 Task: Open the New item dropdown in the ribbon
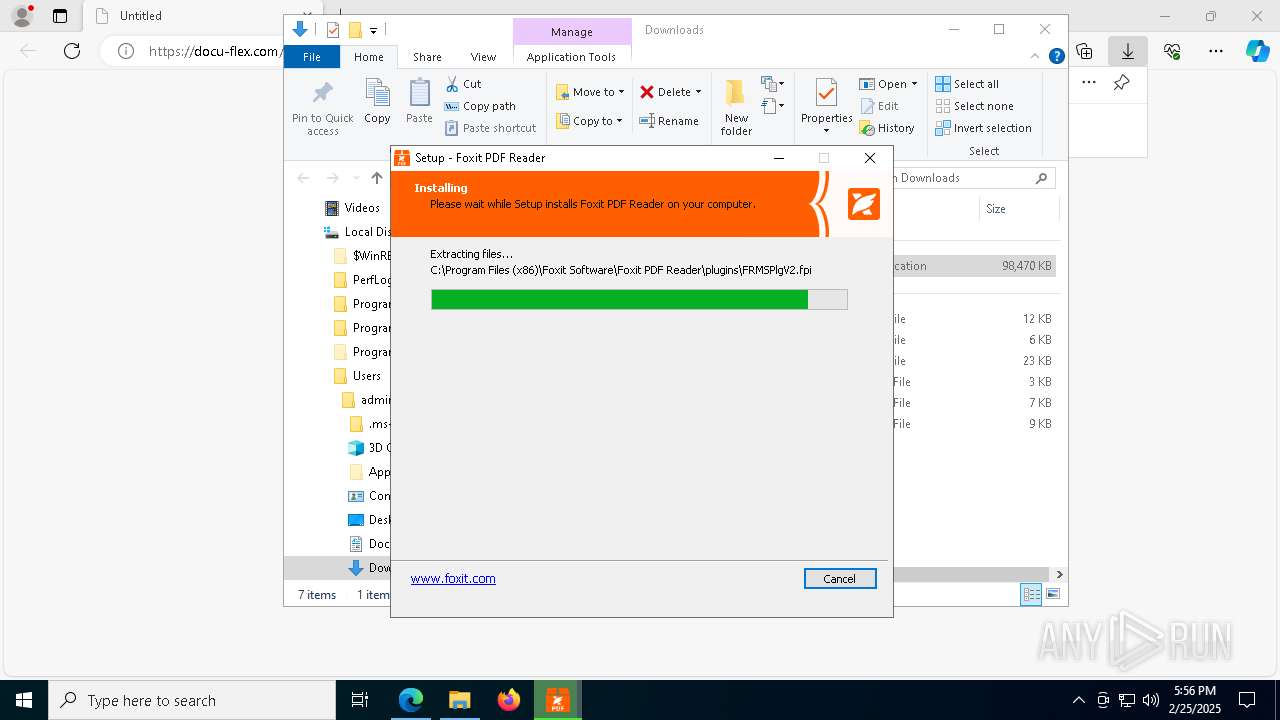pyautogui.click(x=772, y=84)
